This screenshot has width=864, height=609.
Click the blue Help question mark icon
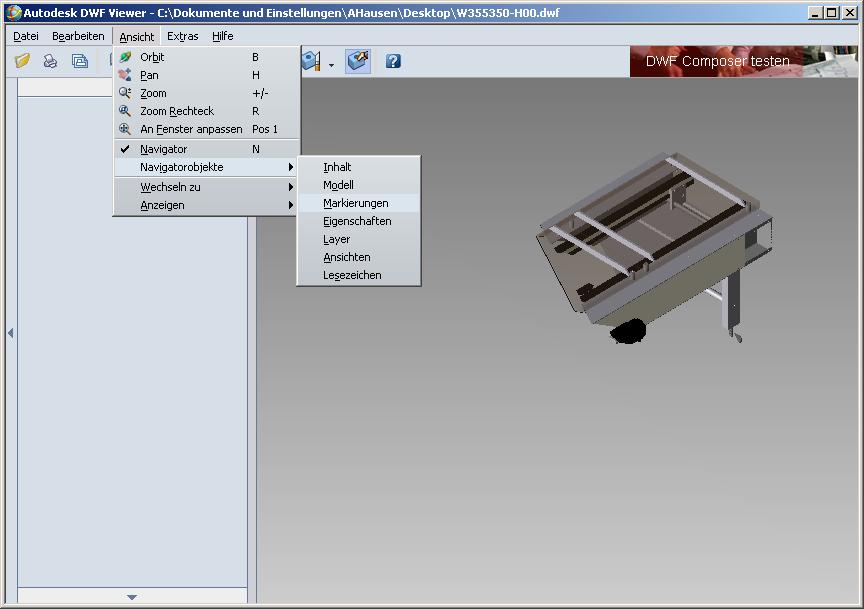click(393, 61)
